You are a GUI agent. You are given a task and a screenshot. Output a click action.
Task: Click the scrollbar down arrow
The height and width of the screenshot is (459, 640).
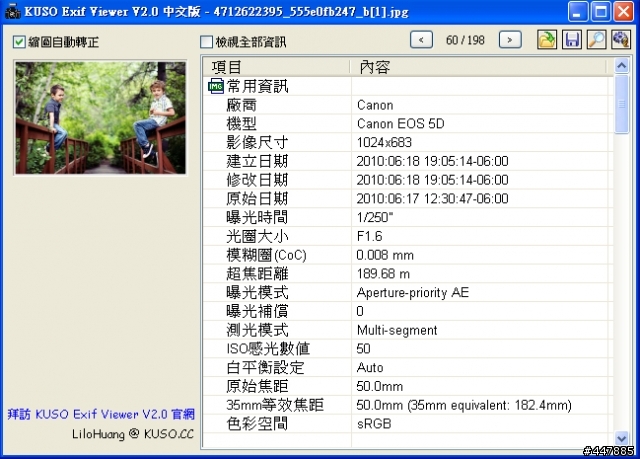[622, 439]
